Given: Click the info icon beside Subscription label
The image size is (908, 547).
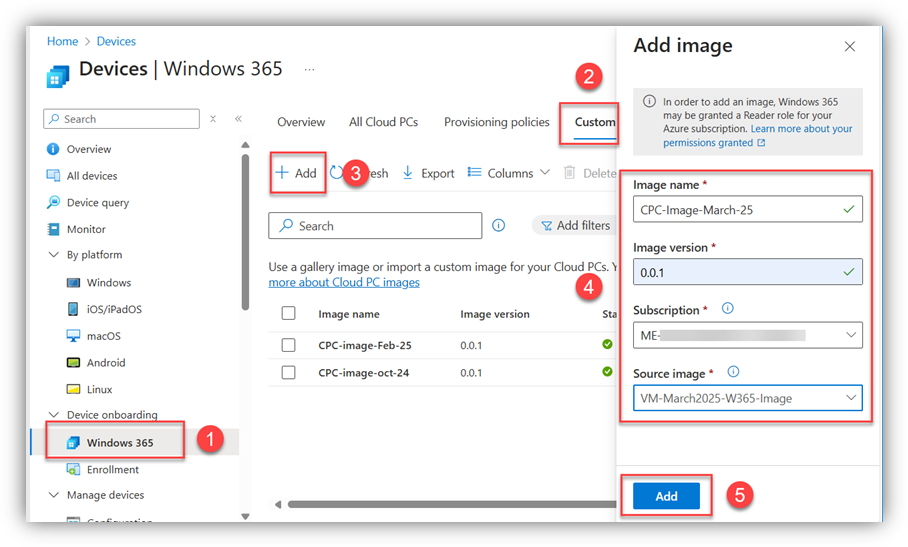Looking at the screenshot, I should (727, 309).
